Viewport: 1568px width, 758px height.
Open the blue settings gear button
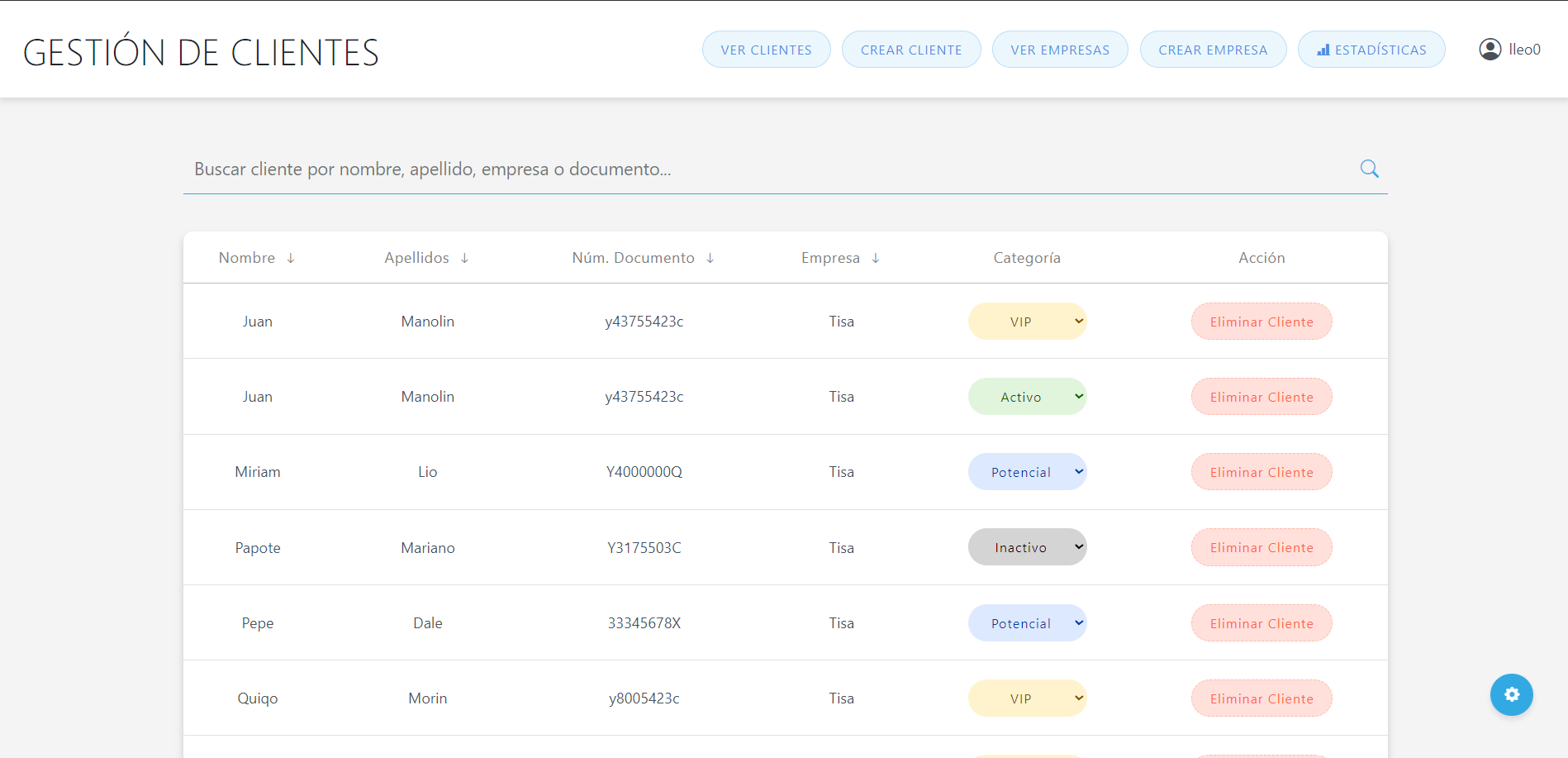(1511, 694)
